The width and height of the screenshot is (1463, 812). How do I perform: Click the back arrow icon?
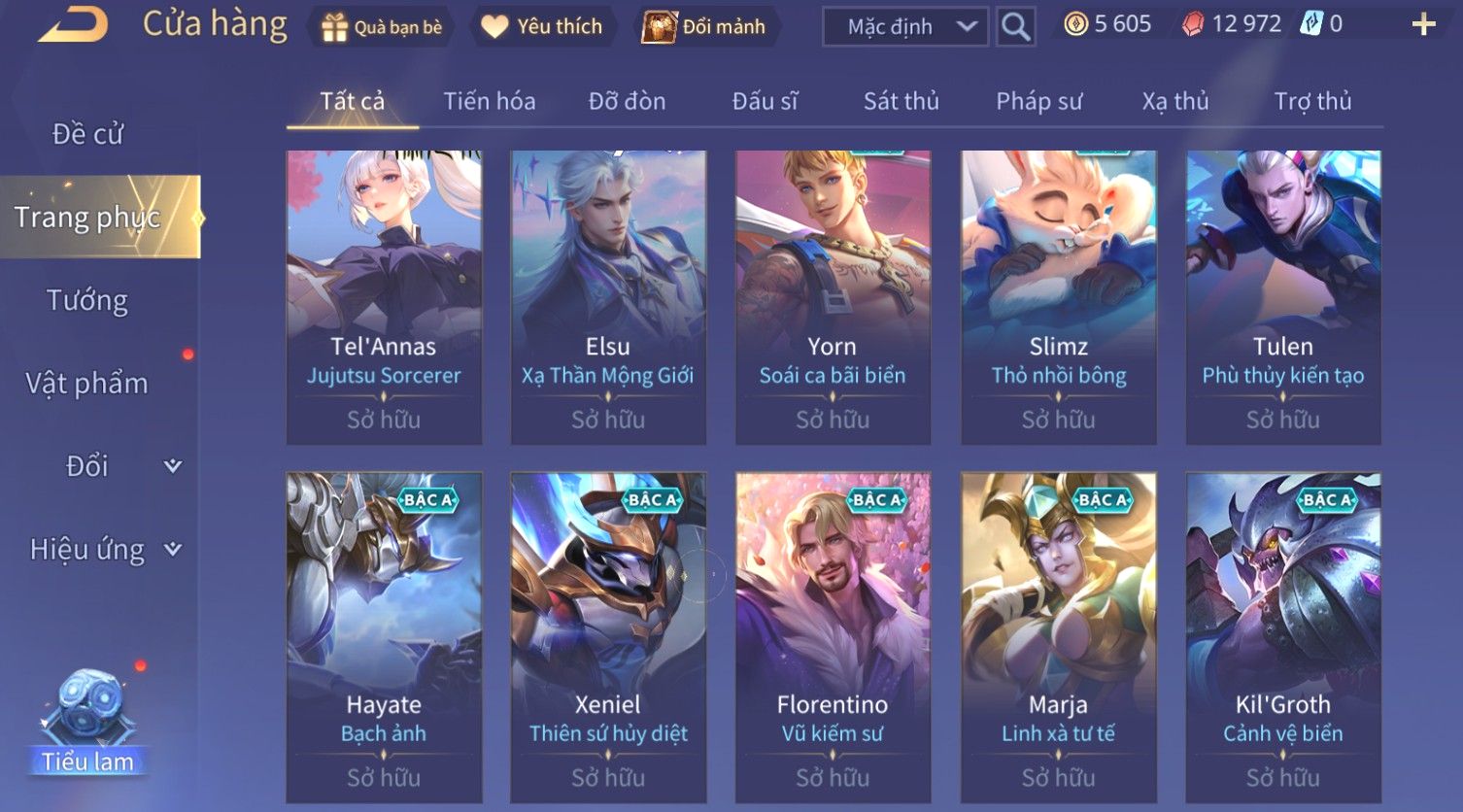(x=72, y=25)
